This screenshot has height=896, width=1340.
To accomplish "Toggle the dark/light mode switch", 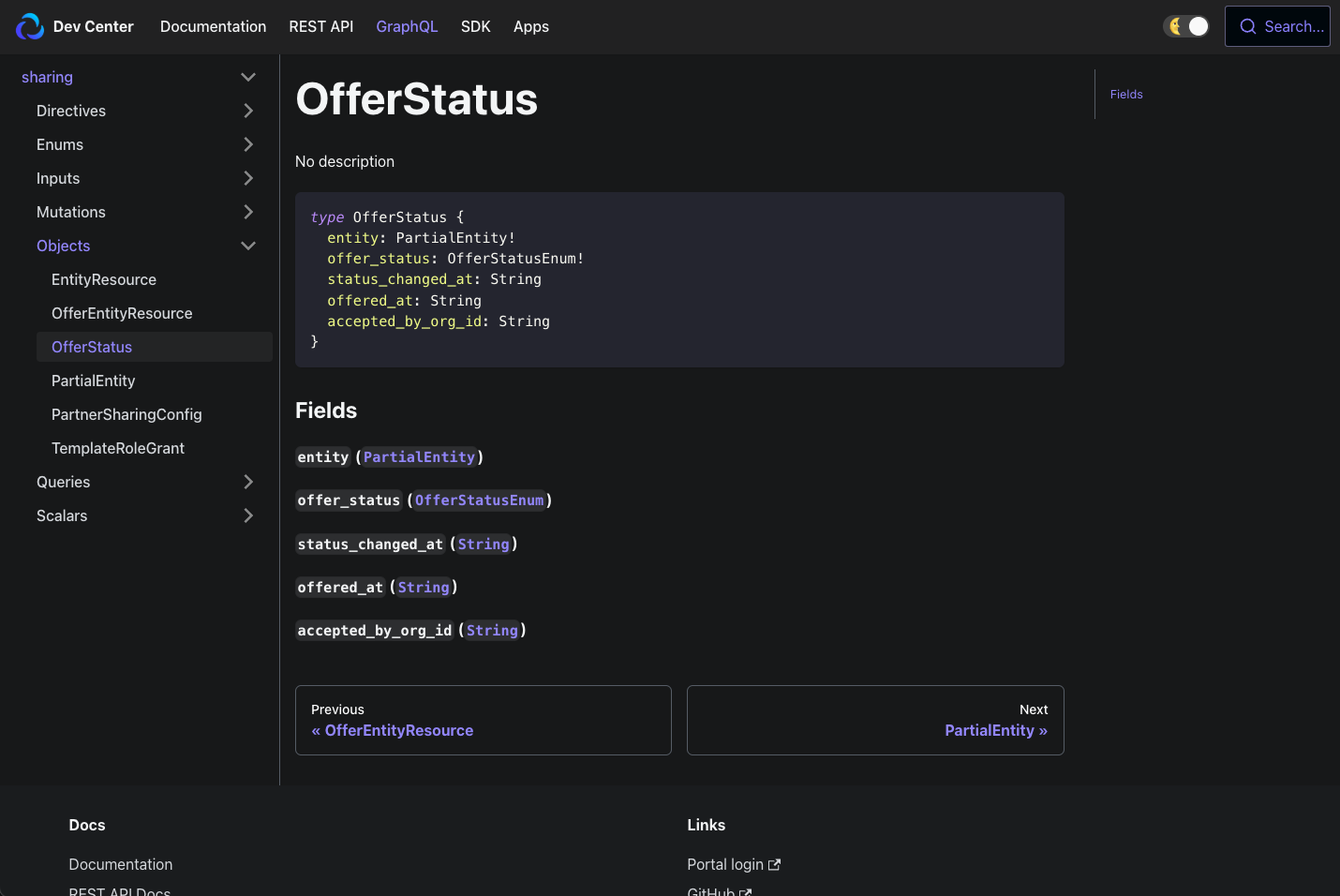I will click(1186, 26).
